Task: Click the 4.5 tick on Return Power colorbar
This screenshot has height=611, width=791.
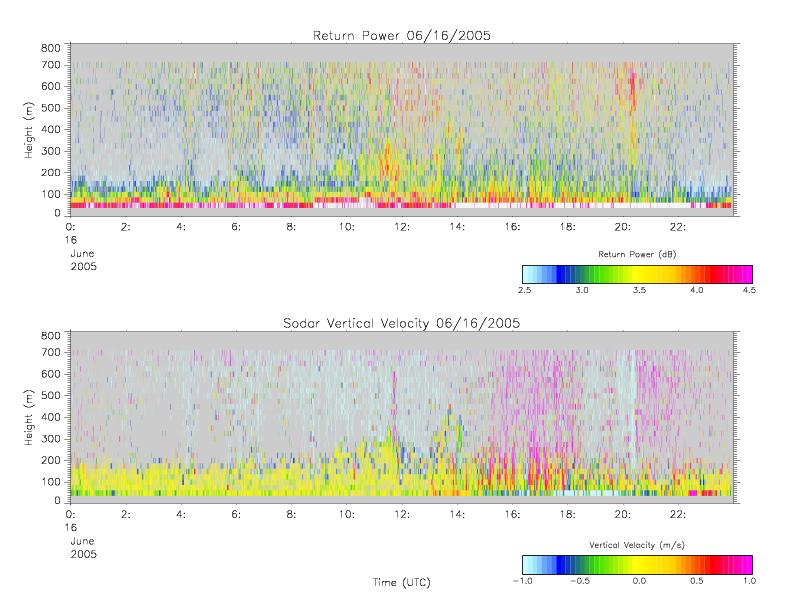Action: pos(749,290)
